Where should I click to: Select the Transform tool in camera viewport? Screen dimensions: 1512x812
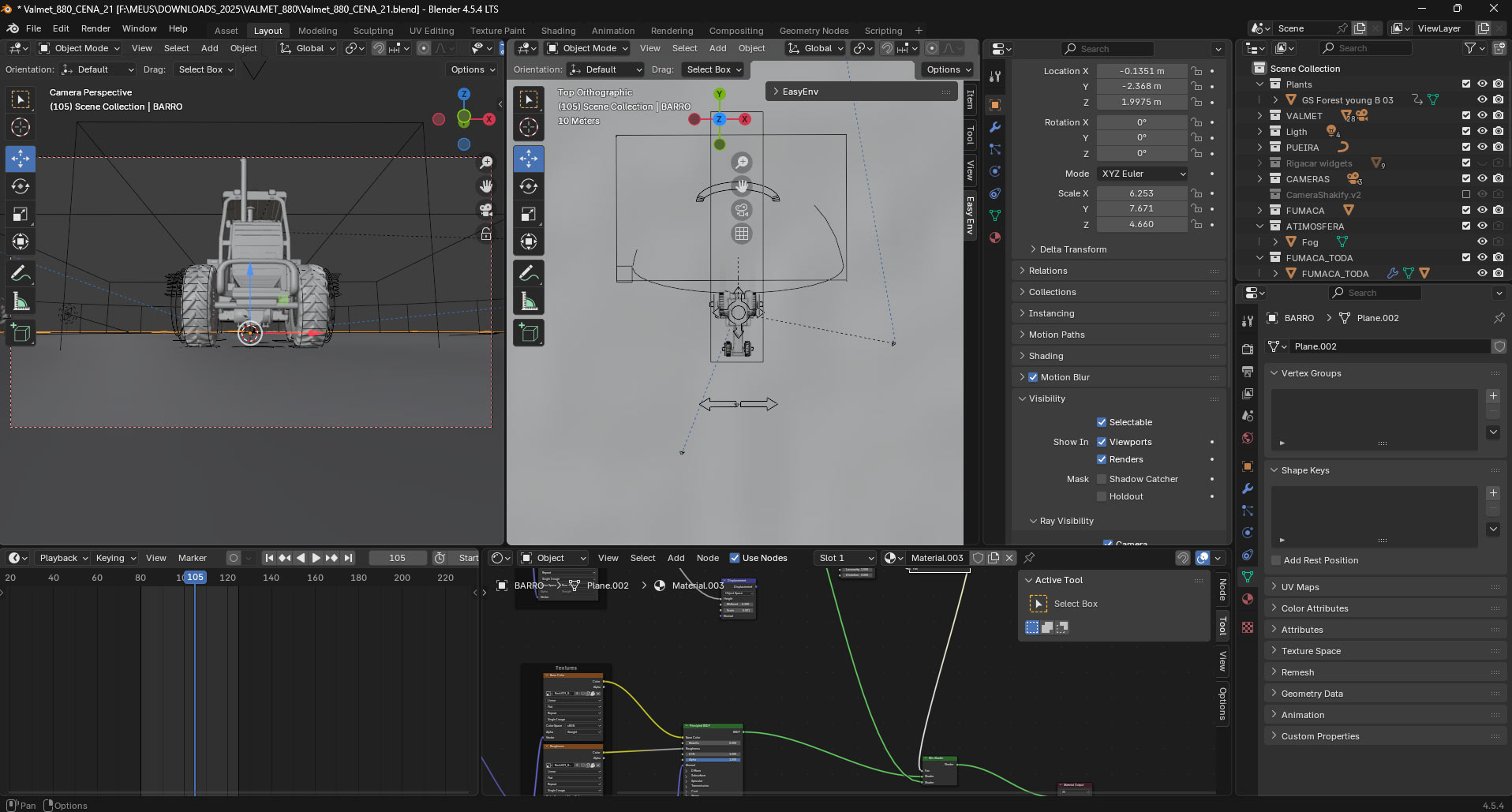point(21,241)
